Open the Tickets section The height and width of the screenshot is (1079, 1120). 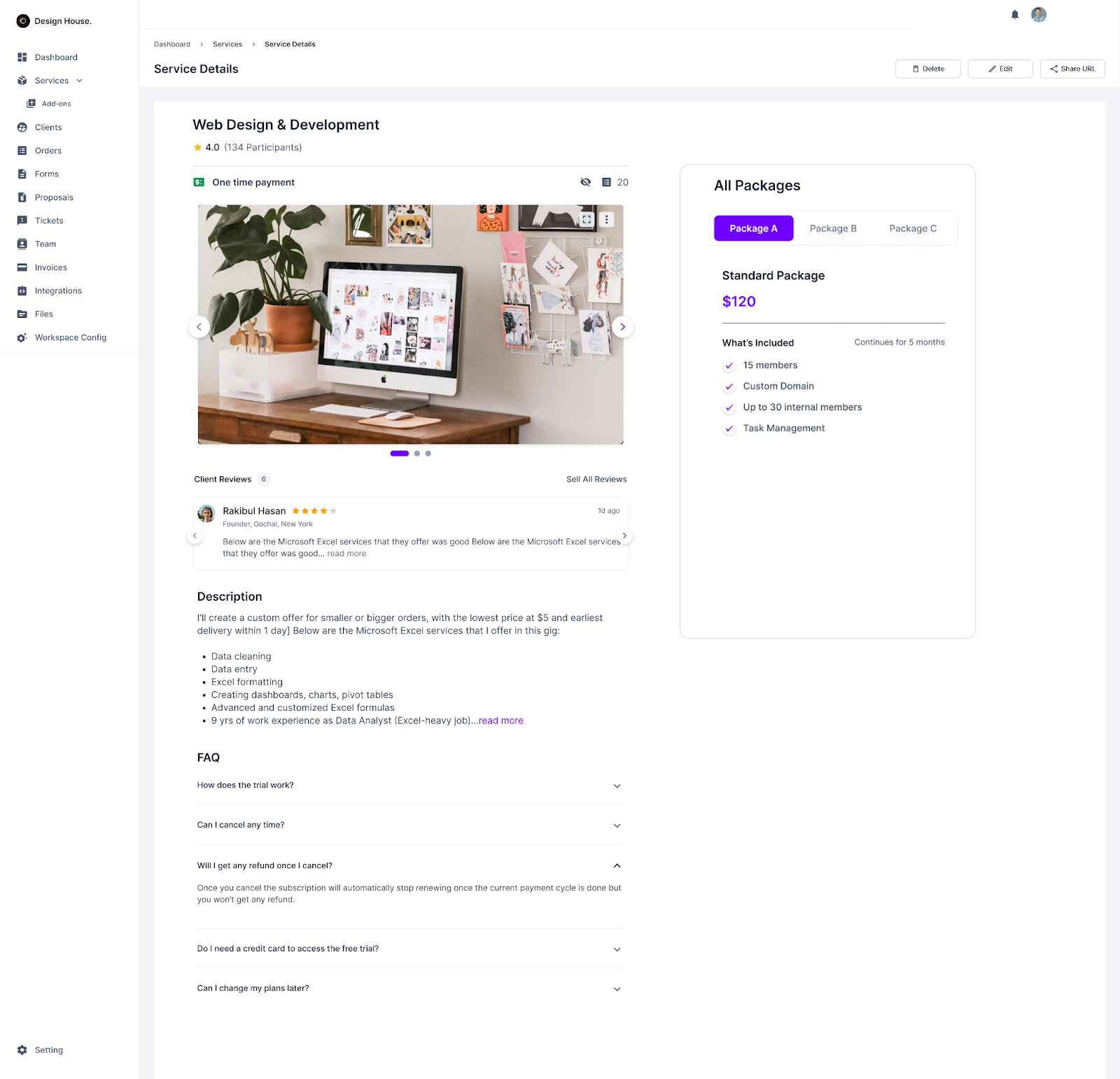tap(49, 220)
